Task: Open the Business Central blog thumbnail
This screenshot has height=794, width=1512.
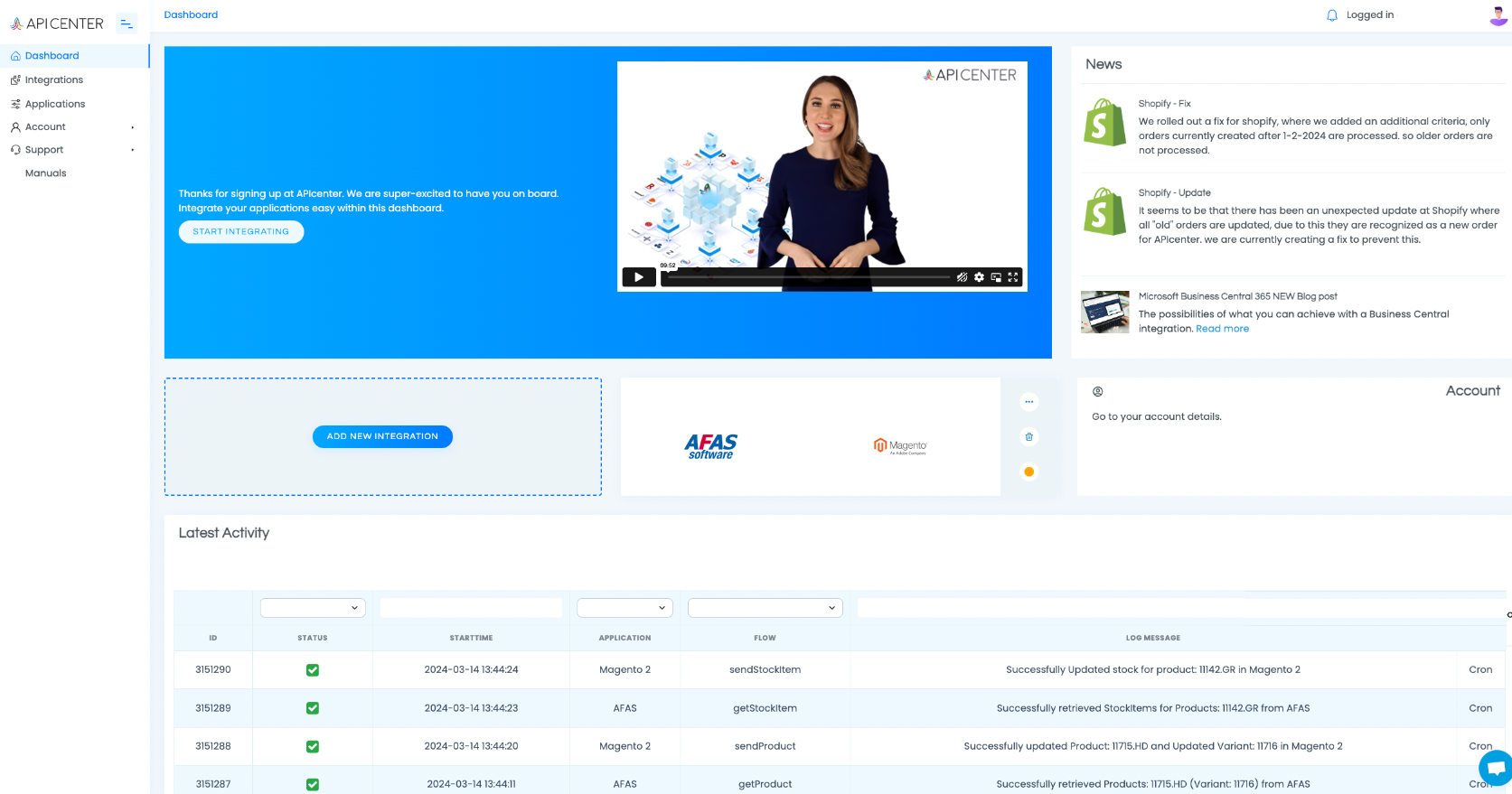Action: point(1104,312)
